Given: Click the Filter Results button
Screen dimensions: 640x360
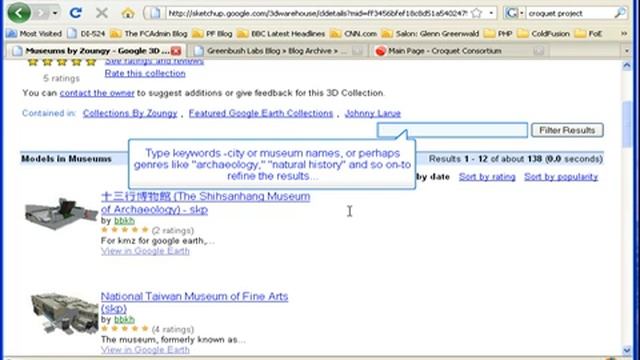Looking at the screenshot, I should click(x=567, y=130).
